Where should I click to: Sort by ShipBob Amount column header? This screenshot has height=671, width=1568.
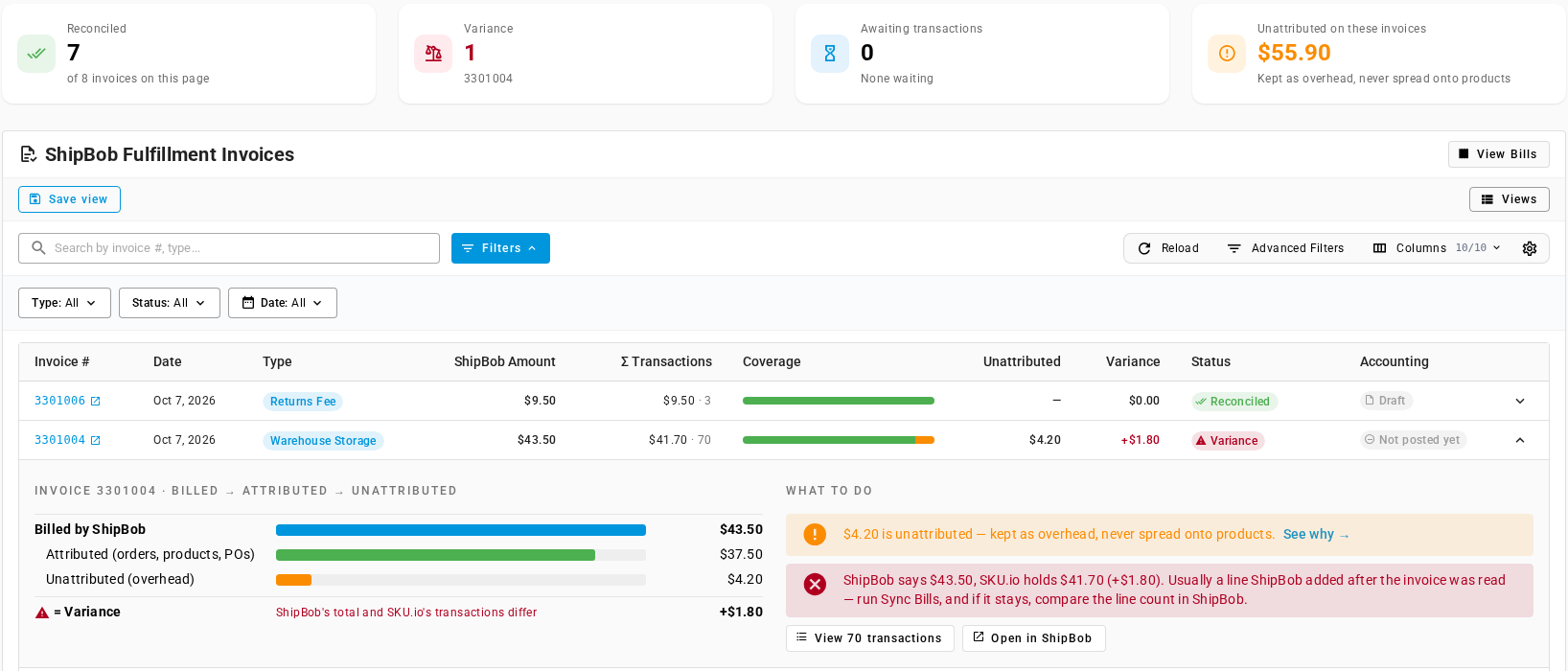point(504,362)
